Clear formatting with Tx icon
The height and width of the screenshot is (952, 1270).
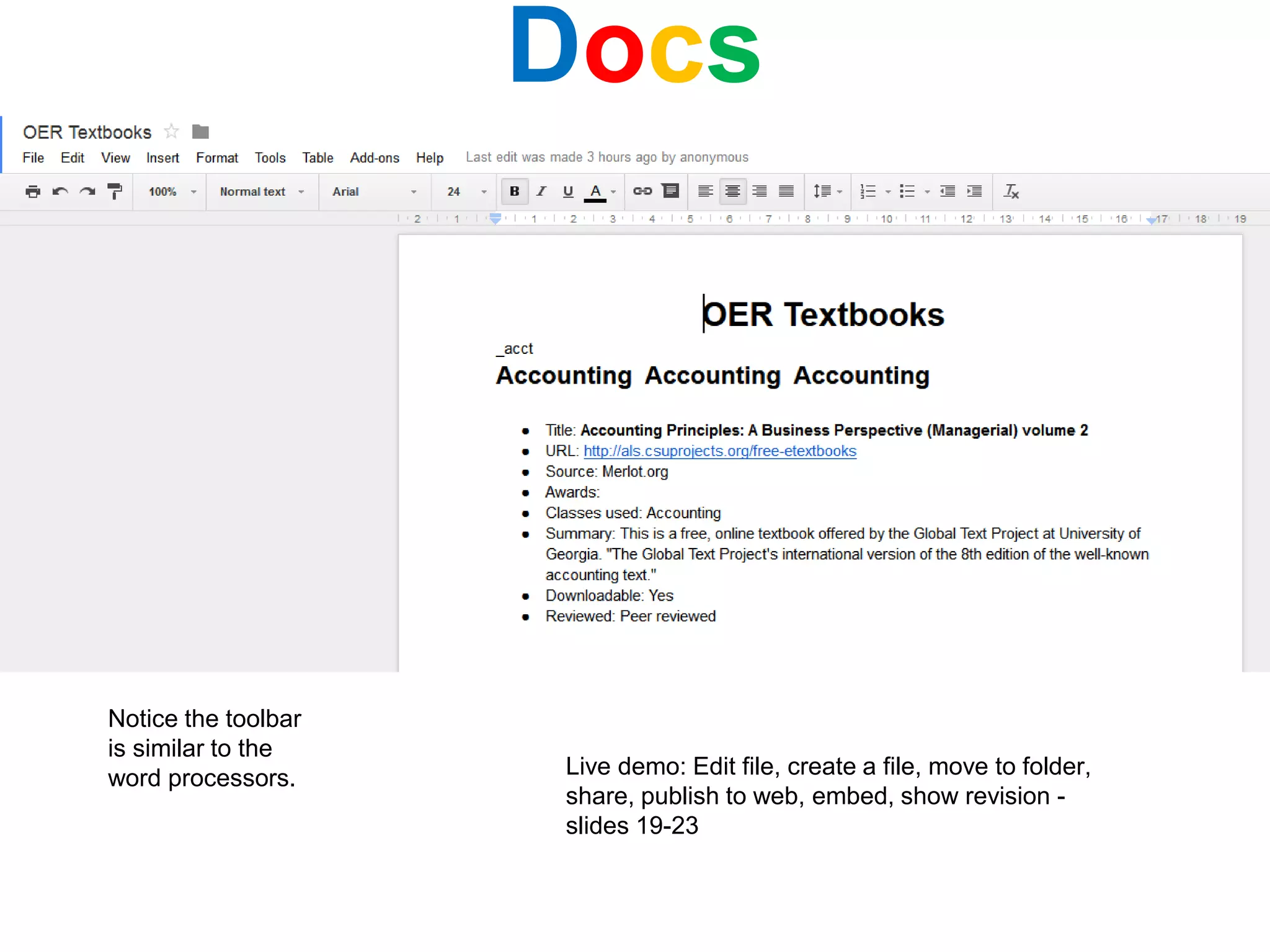click(1011, 192)
